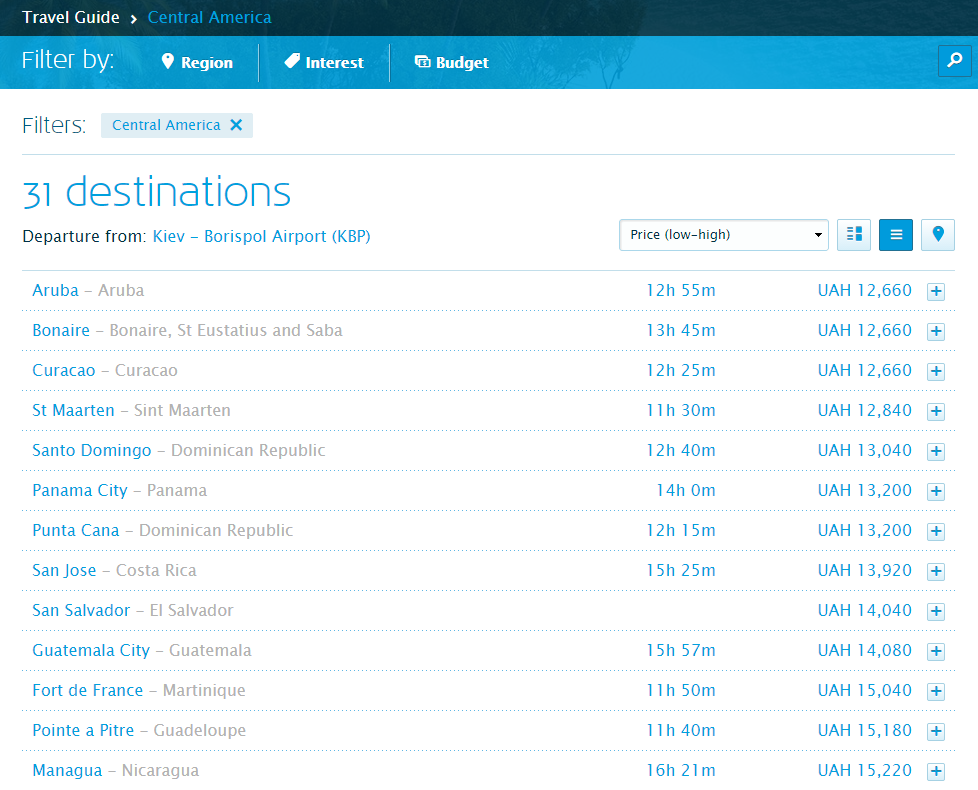Open the Guatemala City destination link
This screenshot has height=790, width=978.
coord(91,650)
